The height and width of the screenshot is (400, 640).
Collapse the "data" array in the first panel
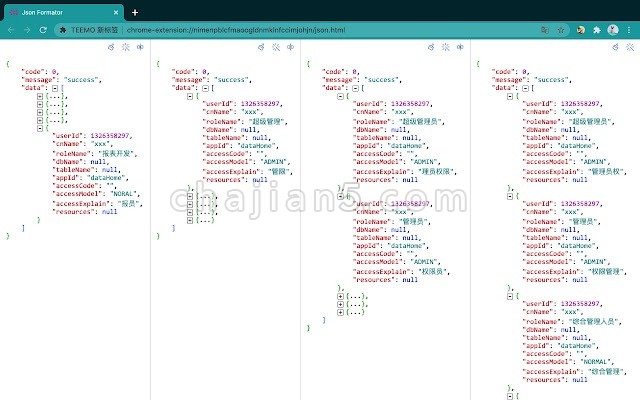55,88
